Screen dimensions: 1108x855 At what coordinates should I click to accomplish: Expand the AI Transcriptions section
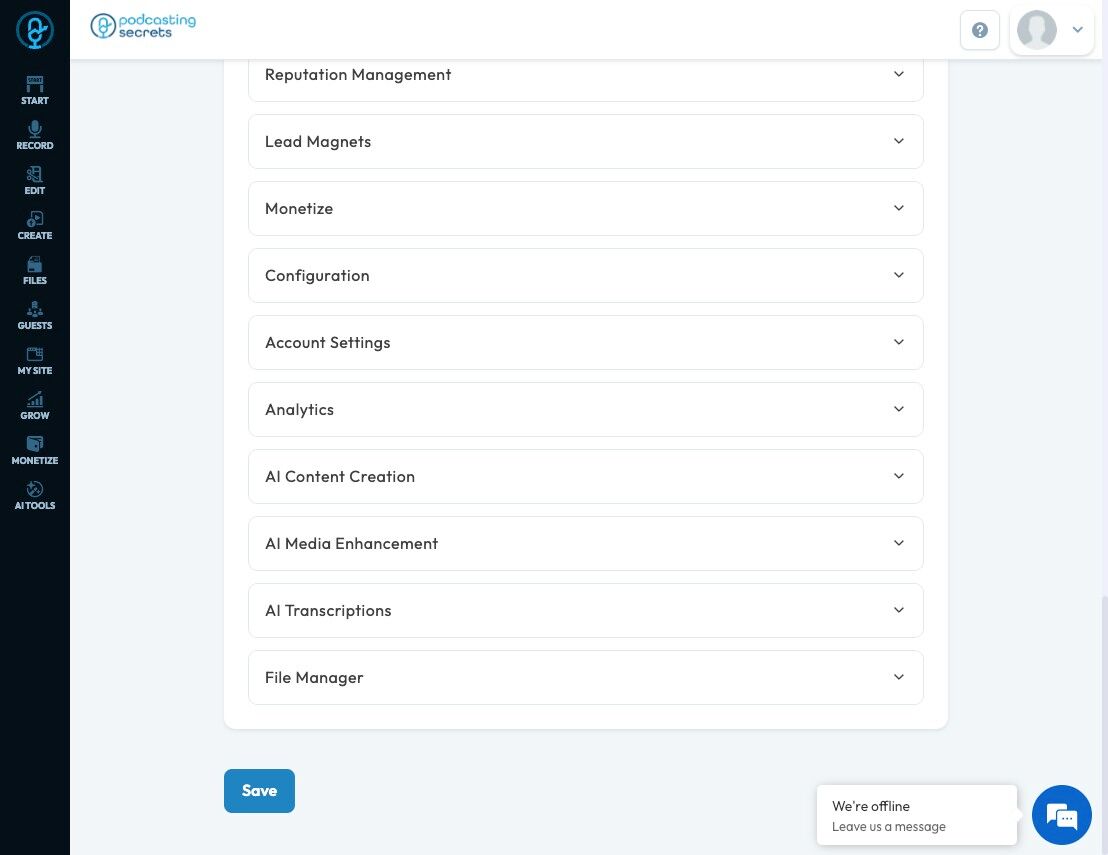point(585,611)
